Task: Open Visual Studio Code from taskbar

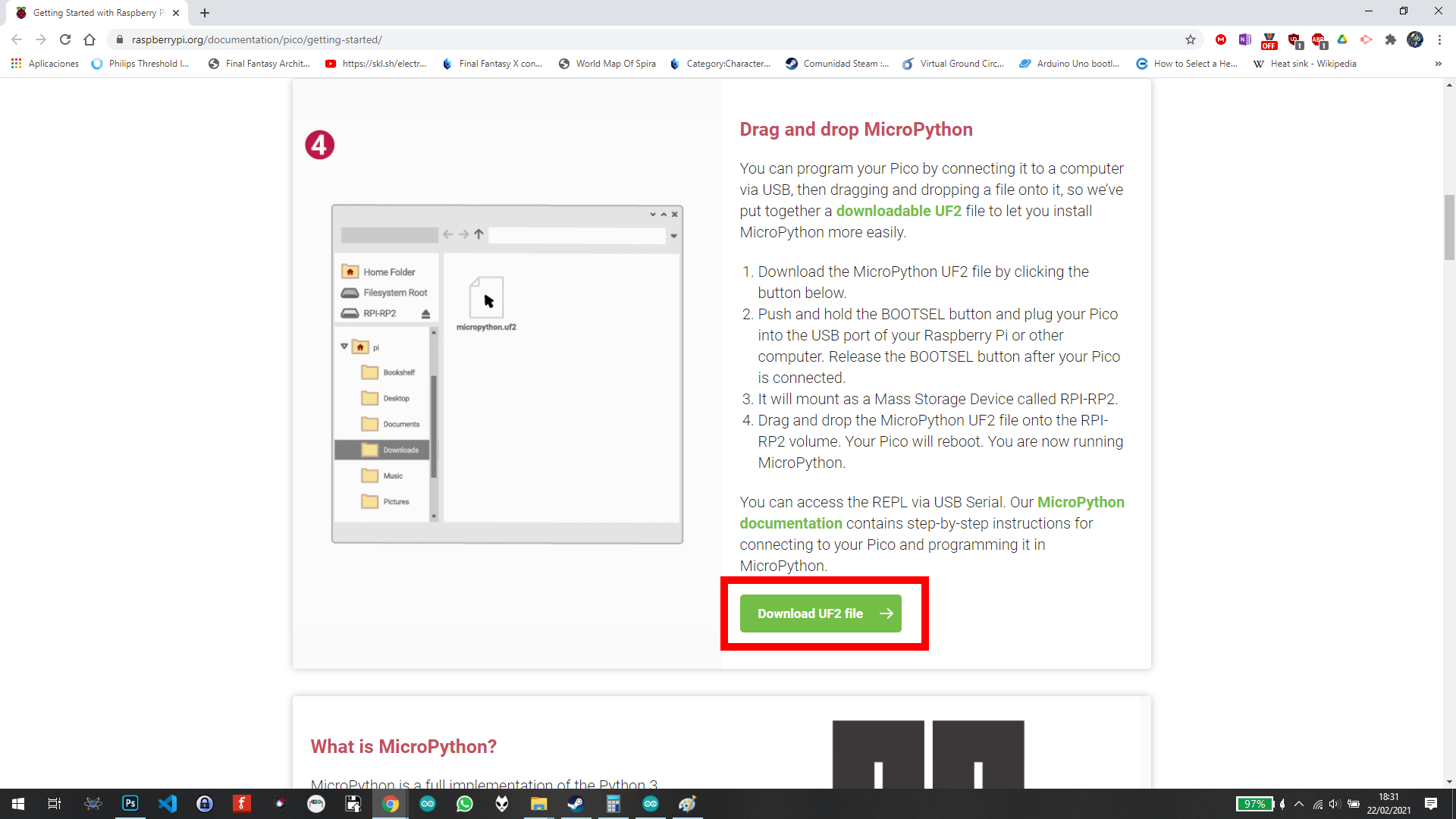Action: (x=168, y=804)
